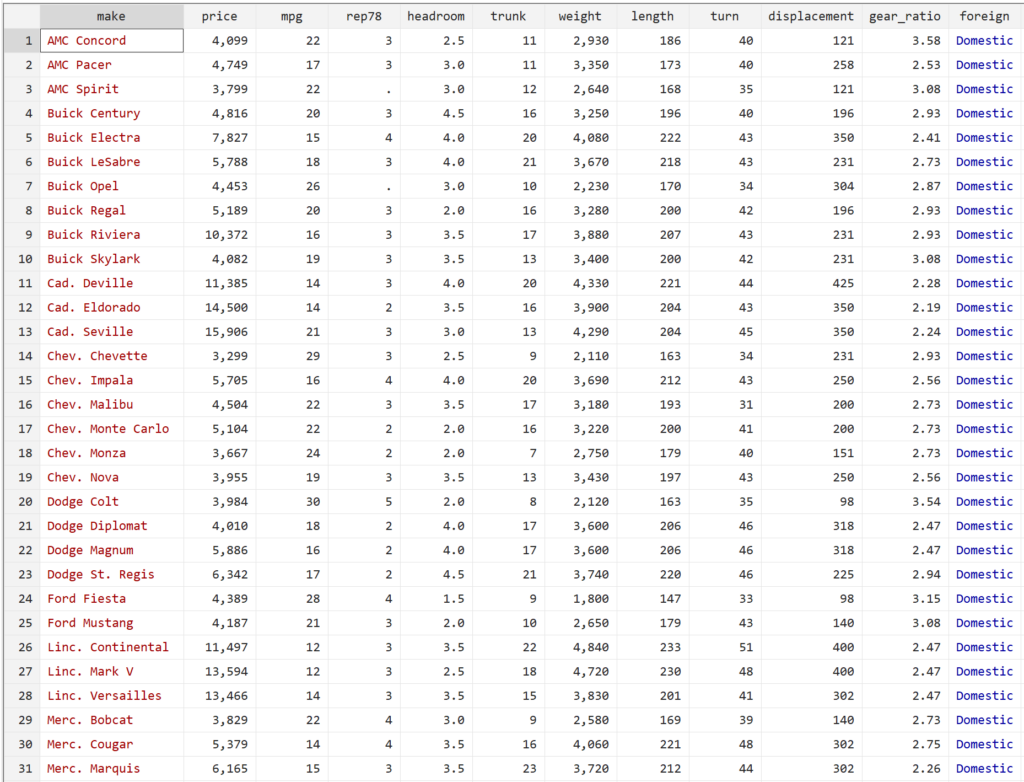Select the Chev. Impala cell
This screenshot has height=782, width=1024.
coord(112,380)
